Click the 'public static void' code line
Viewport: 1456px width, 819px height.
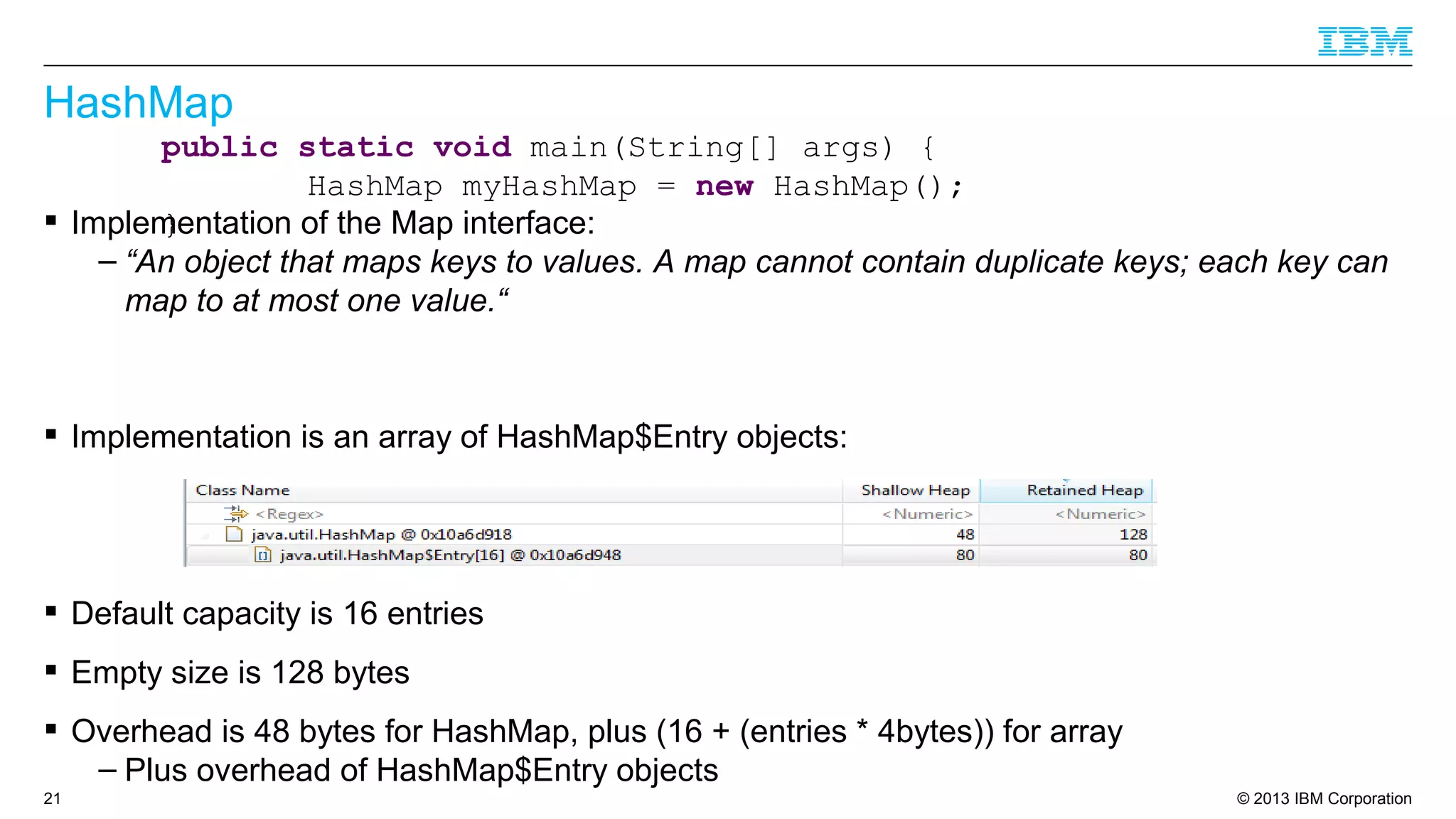547,147
